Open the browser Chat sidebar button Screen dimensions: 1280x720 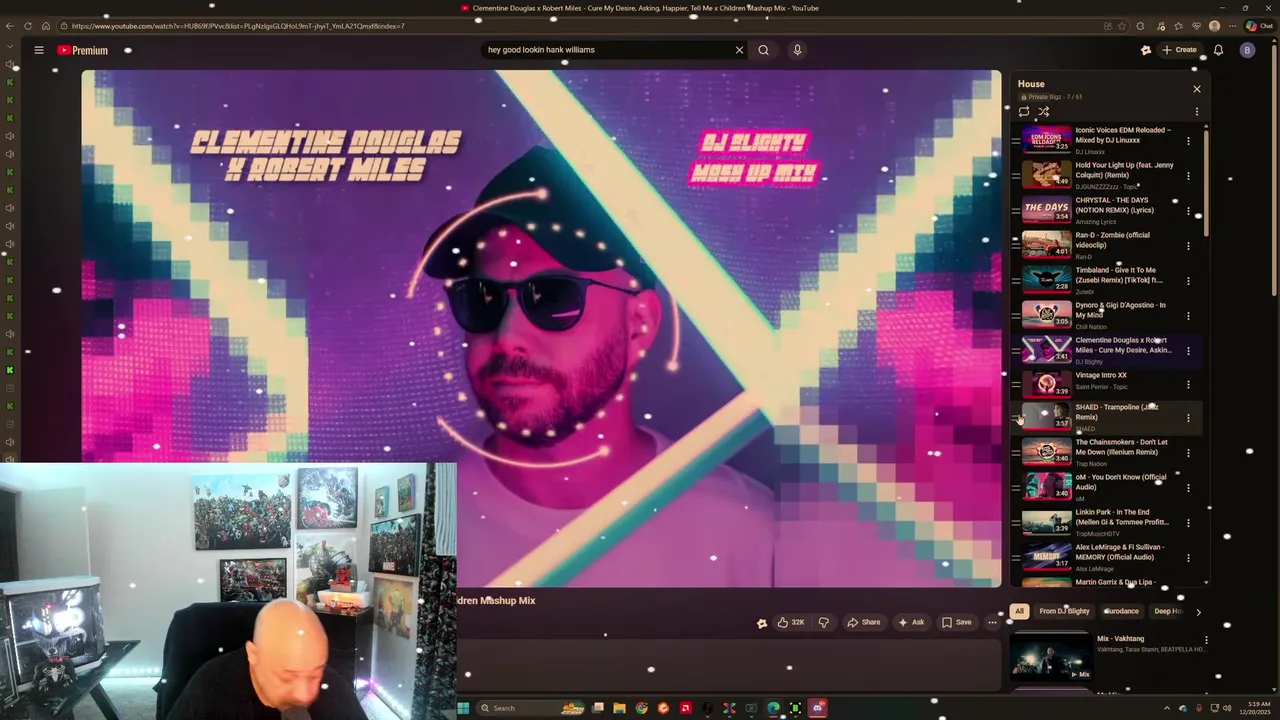pyautogui.click(x=1259, y=26)
